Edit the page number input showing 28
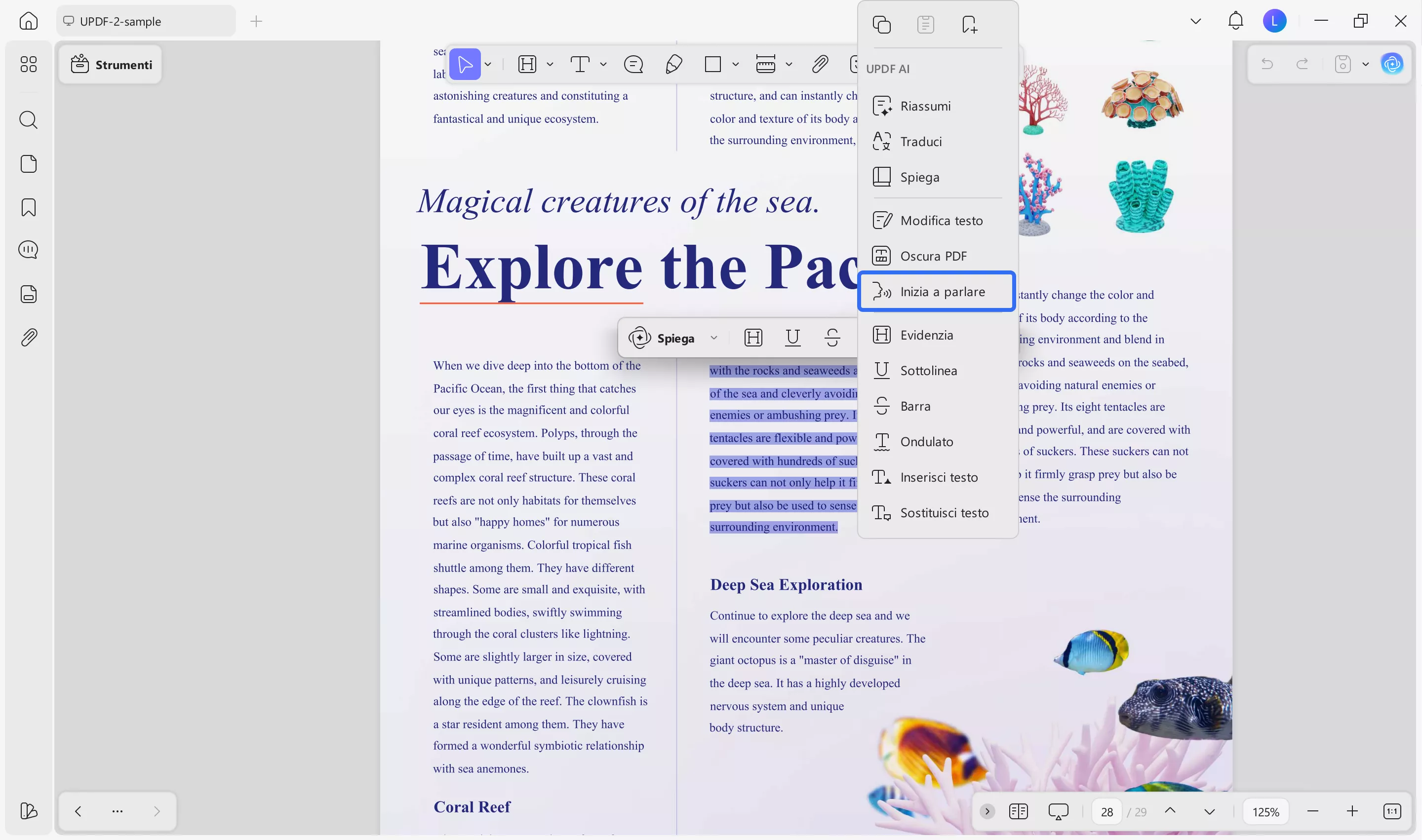1422x840 pixels. pyautogui.click(x=1106, y=811)
